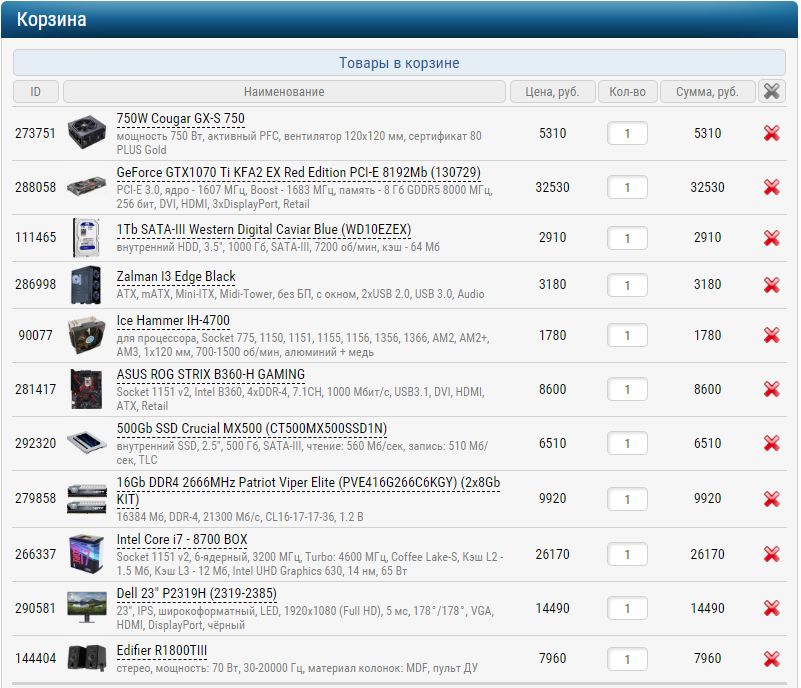The height and width of the screenshot is (688, 801).
Task: Edit quantity for Edifier R1800TIII
Action: click(x=627, y=659)
